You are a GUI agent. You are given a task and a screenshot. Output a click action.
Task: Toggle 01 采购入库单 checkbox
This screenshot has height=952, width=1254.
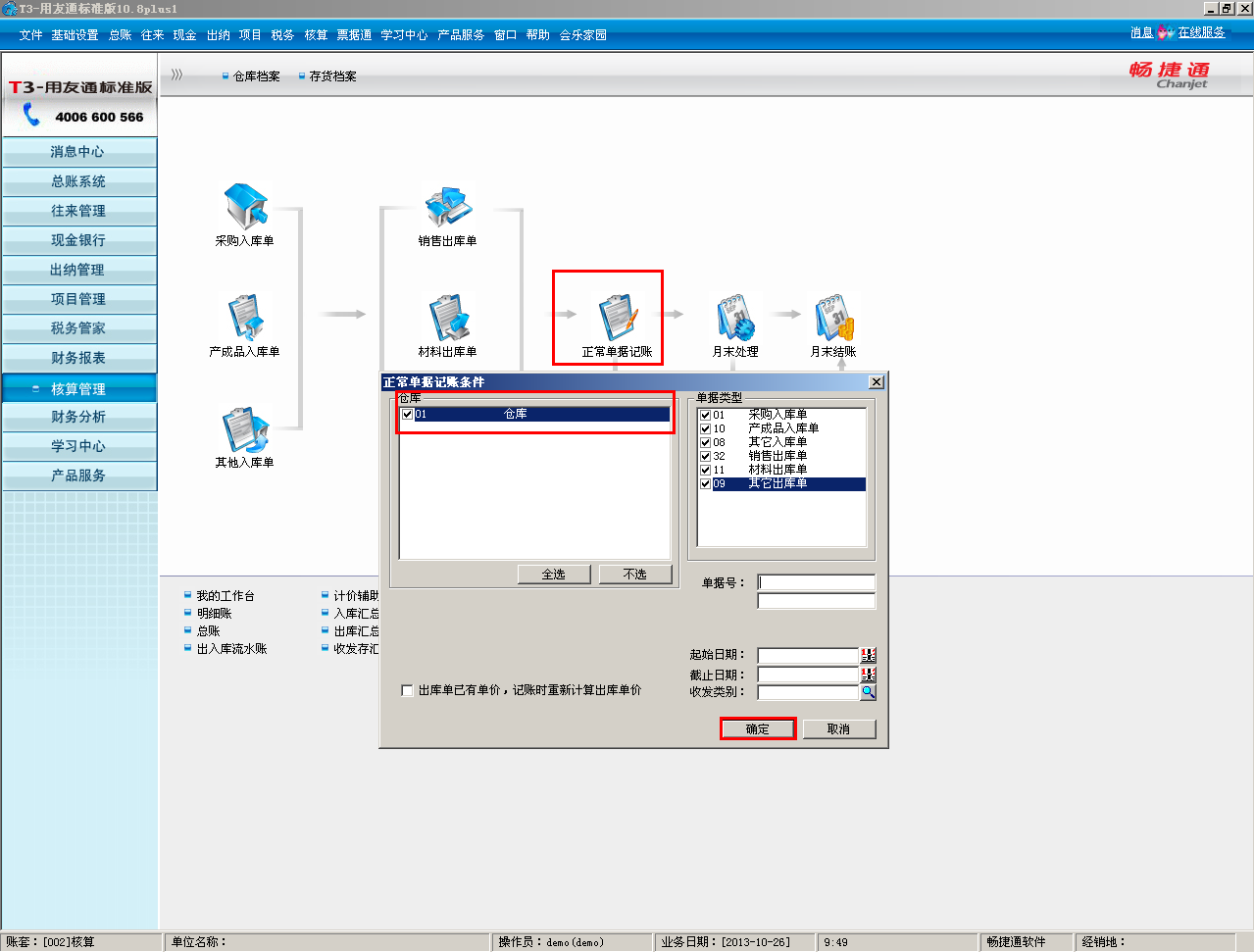point(705,415)
